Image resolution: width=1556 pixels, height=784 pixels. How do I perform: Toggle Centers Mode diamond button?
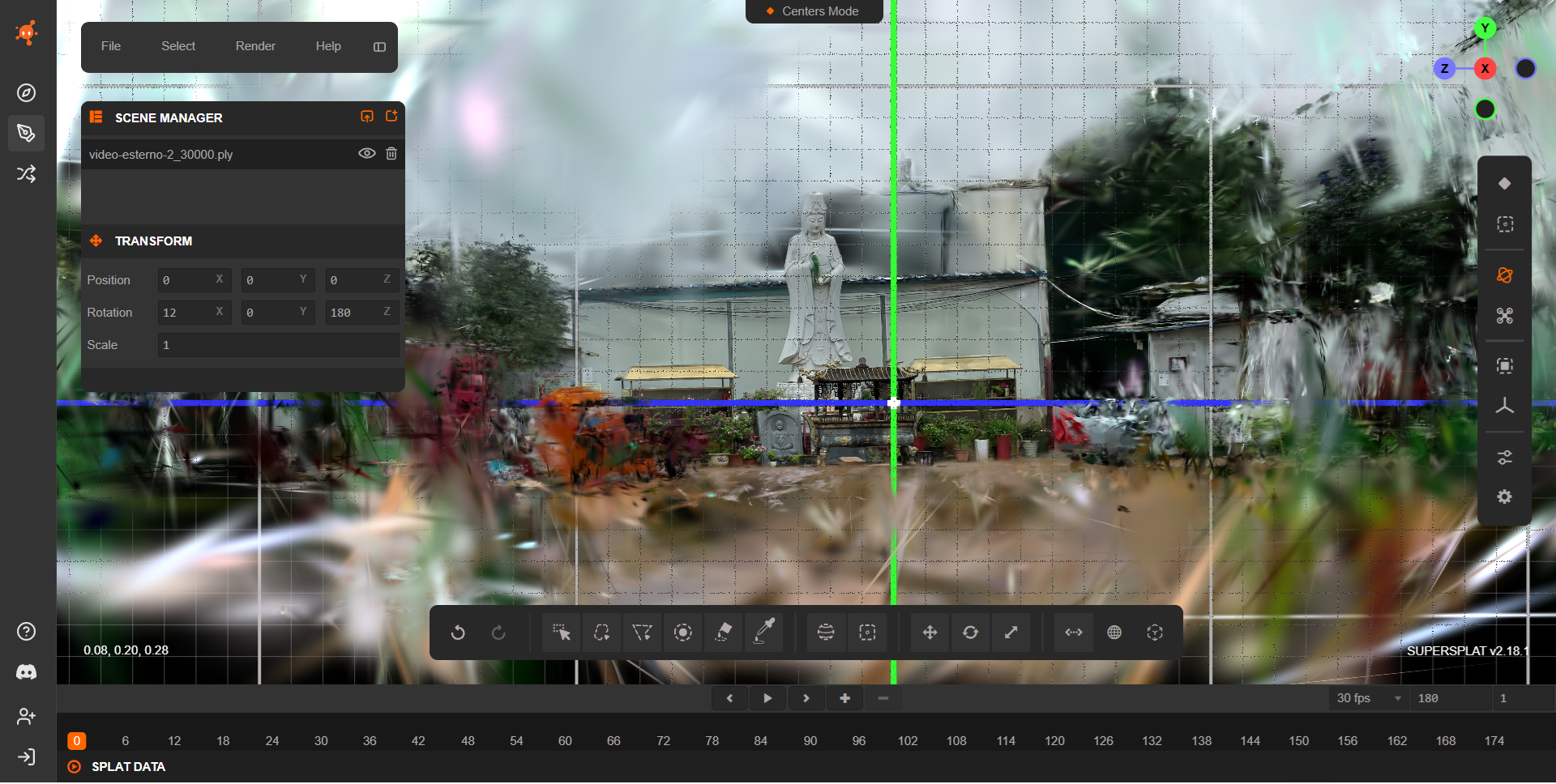click(x=1505, y=184)
